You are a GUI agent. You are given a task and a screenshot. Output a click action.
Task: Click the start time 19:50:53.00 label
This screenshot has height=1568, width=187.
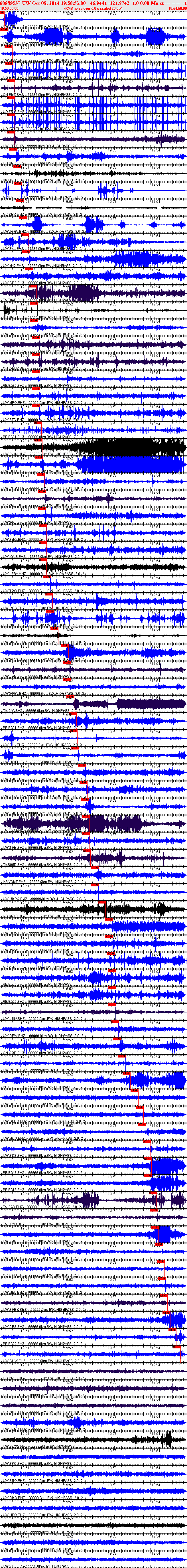click(x=9, y=8)
